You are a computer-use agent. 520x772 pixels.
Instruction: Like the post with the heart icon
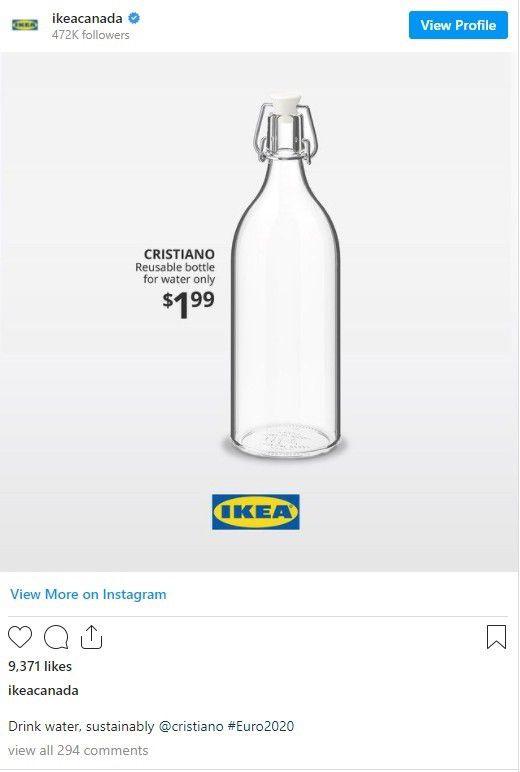point(20,637)
